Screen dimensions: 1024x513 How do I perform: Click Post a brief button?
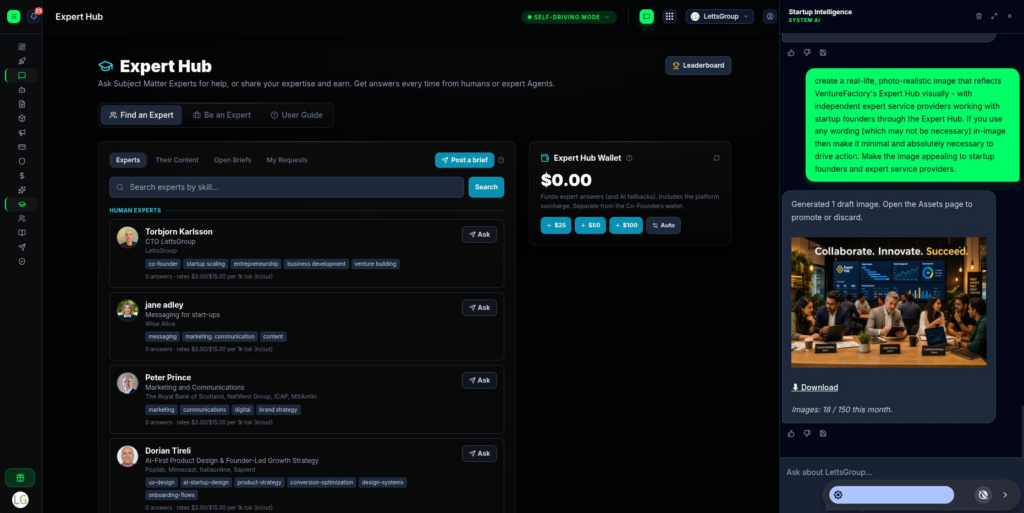click(464, 160)
